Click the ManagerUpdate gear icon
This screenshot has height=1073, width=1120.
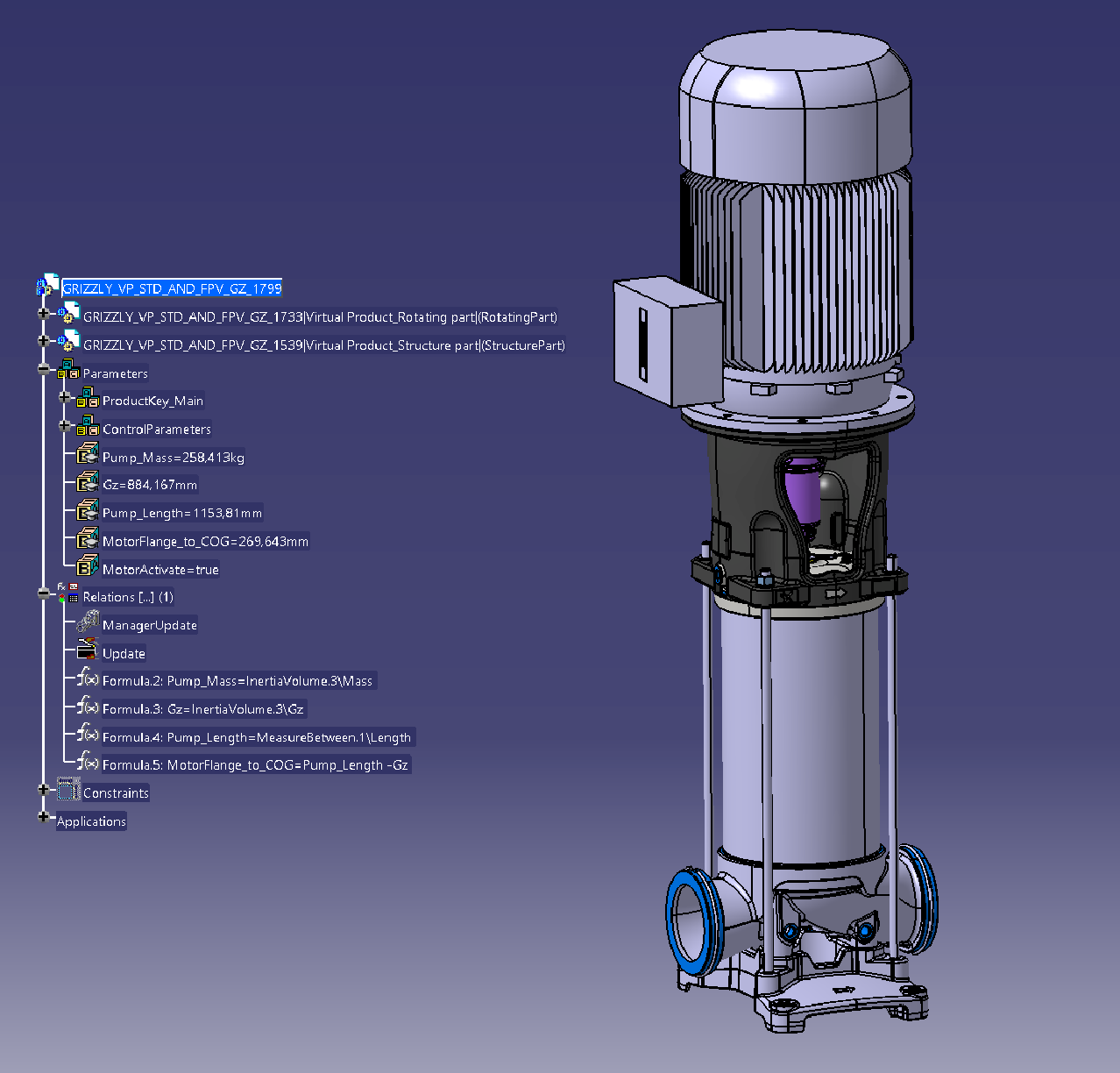point(88,623)
